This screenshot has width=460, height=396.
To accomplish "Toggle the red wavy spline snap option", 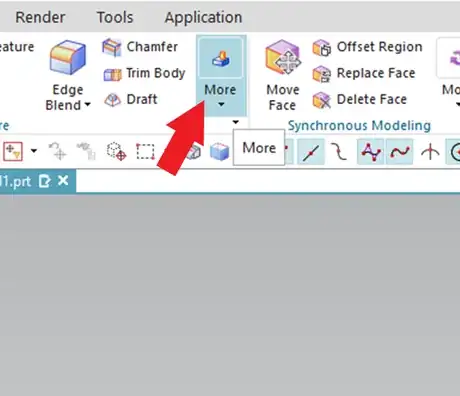I will [400, 152].
